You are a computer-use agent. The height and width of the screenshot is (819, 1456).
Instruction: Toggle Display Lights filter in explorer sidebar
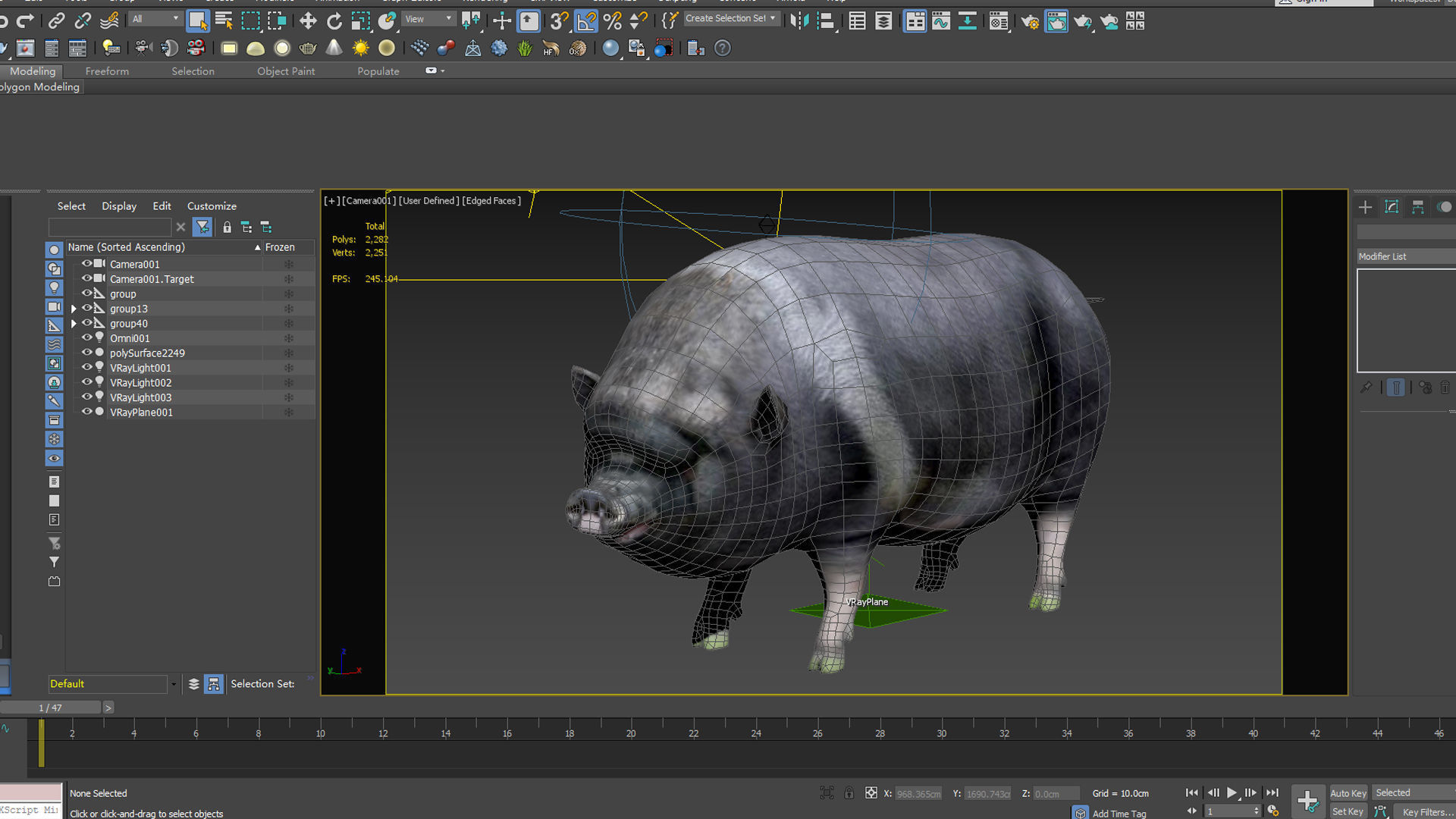click(x=54, y=287)
